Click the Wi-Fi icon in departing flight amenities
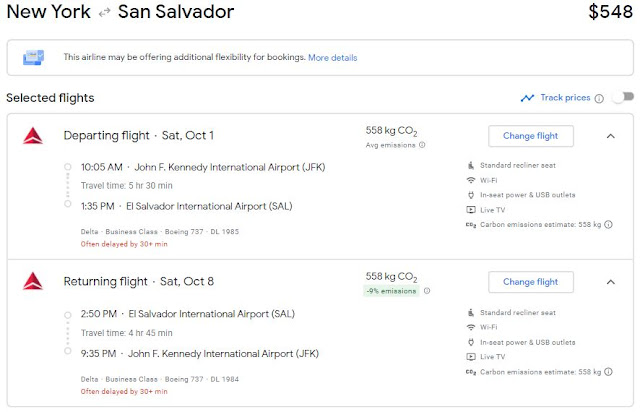The image size is (640, 412). pyautogui.click(x=471, y=180)
